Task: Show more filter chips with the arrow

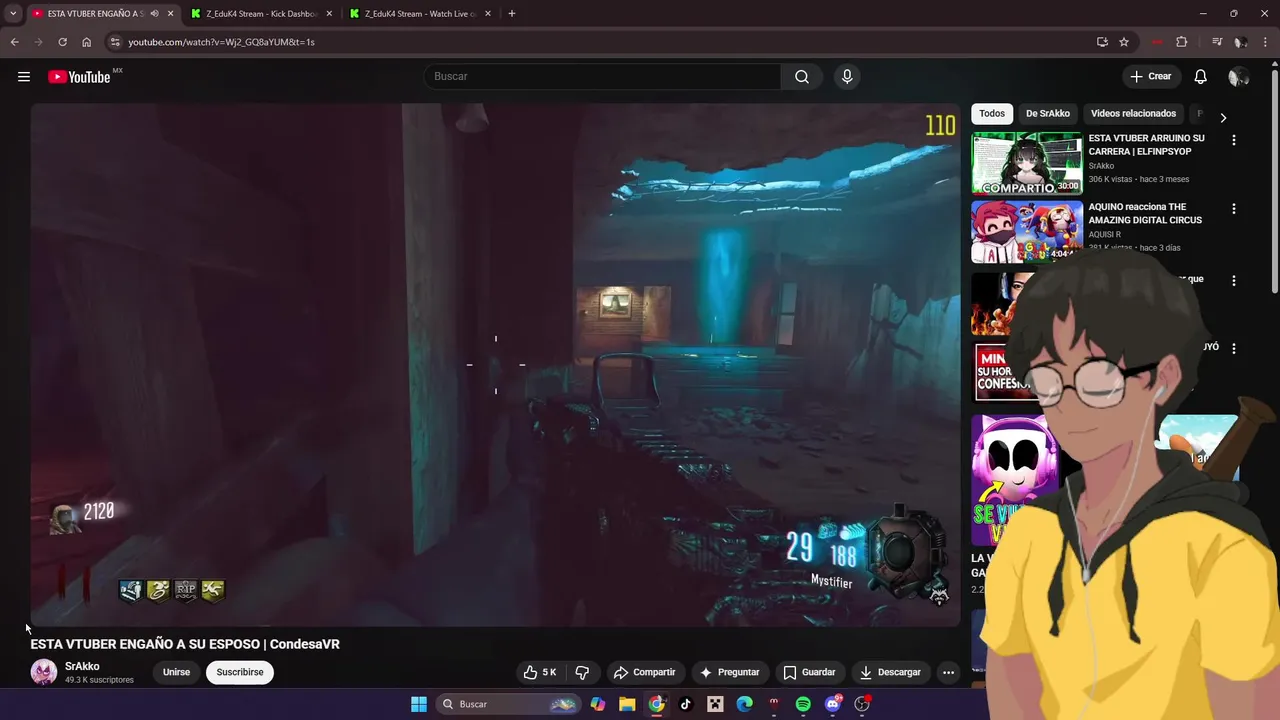Action: tap(1222, 117)
